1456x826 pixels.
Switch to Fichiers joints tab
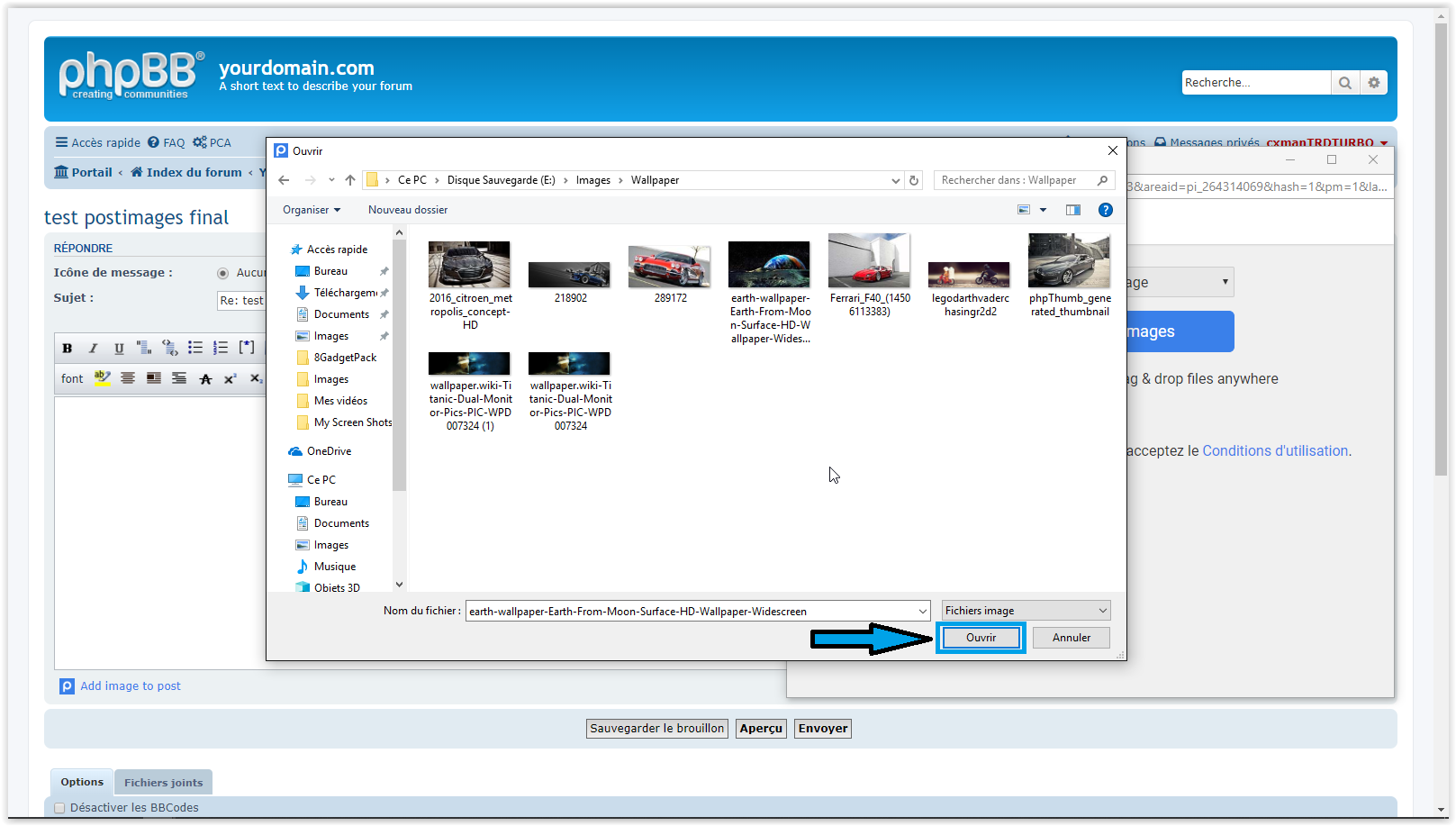(x=163, y=783)
